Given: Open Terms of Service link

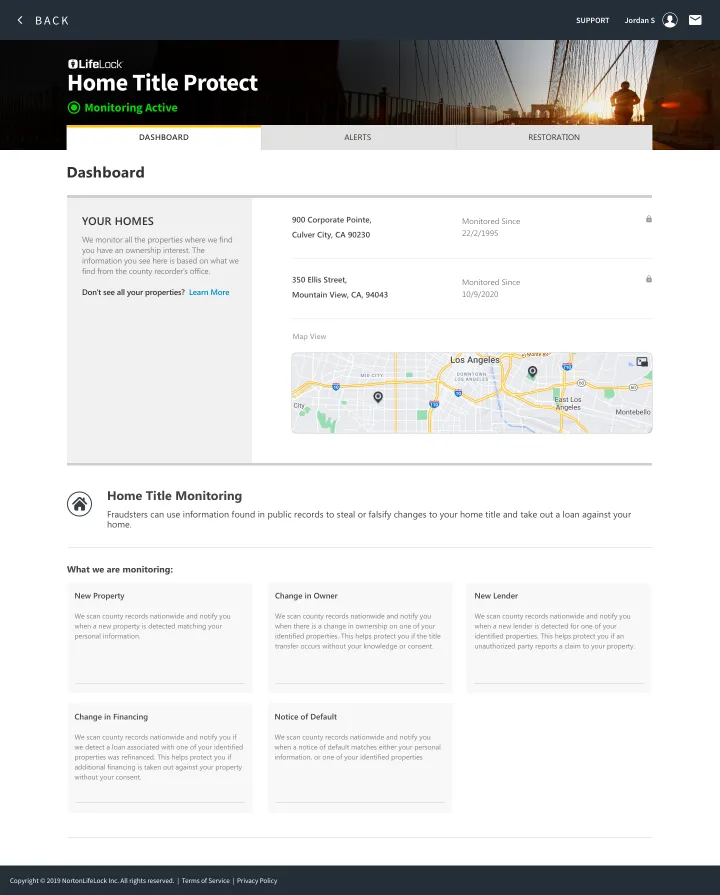Looking at the screenshot, I should [x=206, y=881].
